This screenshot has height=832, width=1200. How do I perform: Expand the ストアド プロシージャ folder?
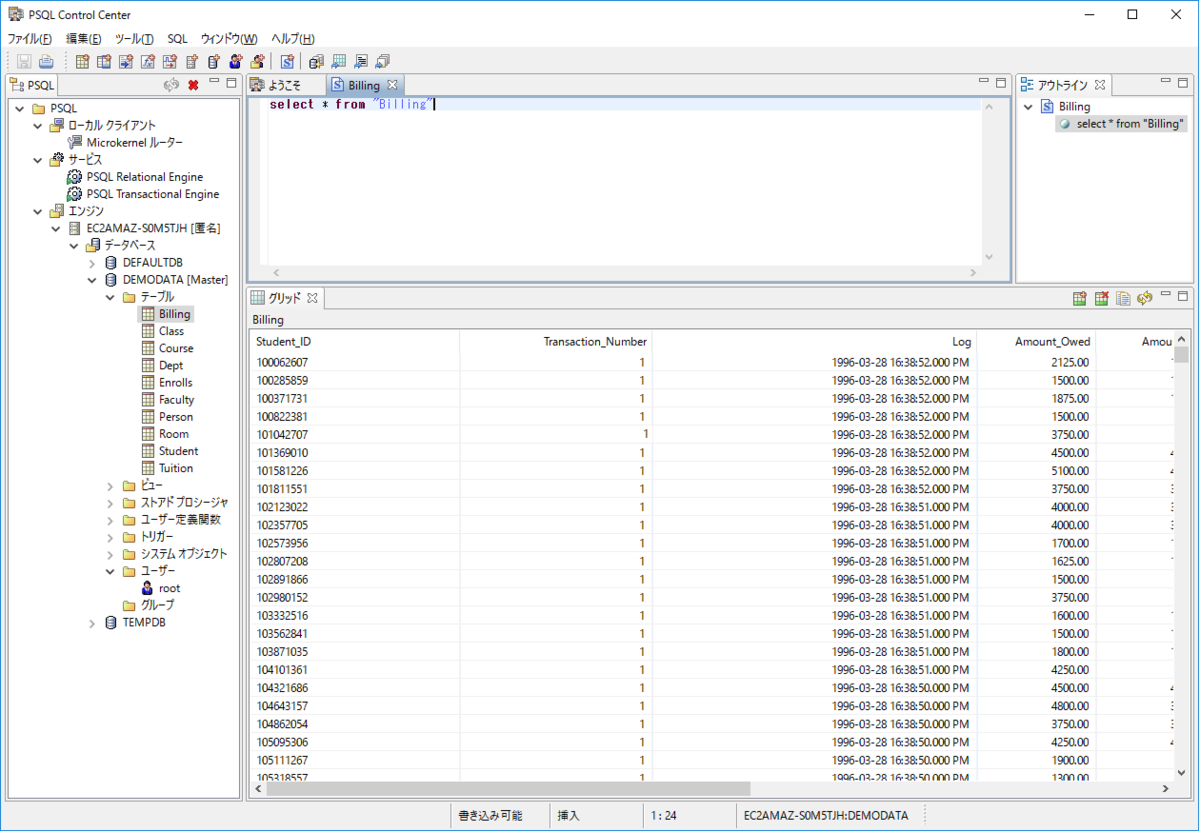click(x=110, y=502)
